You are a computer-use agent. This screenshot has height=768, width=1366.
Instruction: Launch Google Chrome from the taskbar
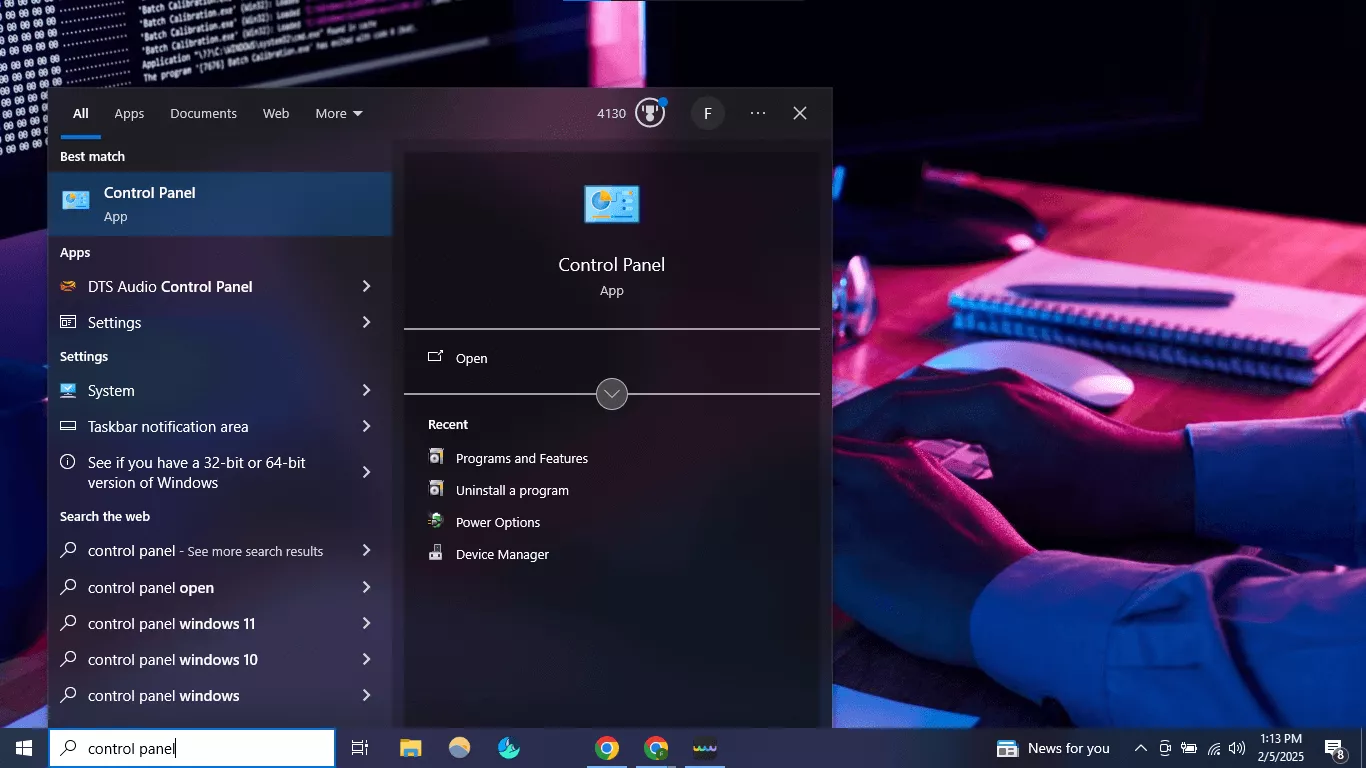[x=607, y=748]
